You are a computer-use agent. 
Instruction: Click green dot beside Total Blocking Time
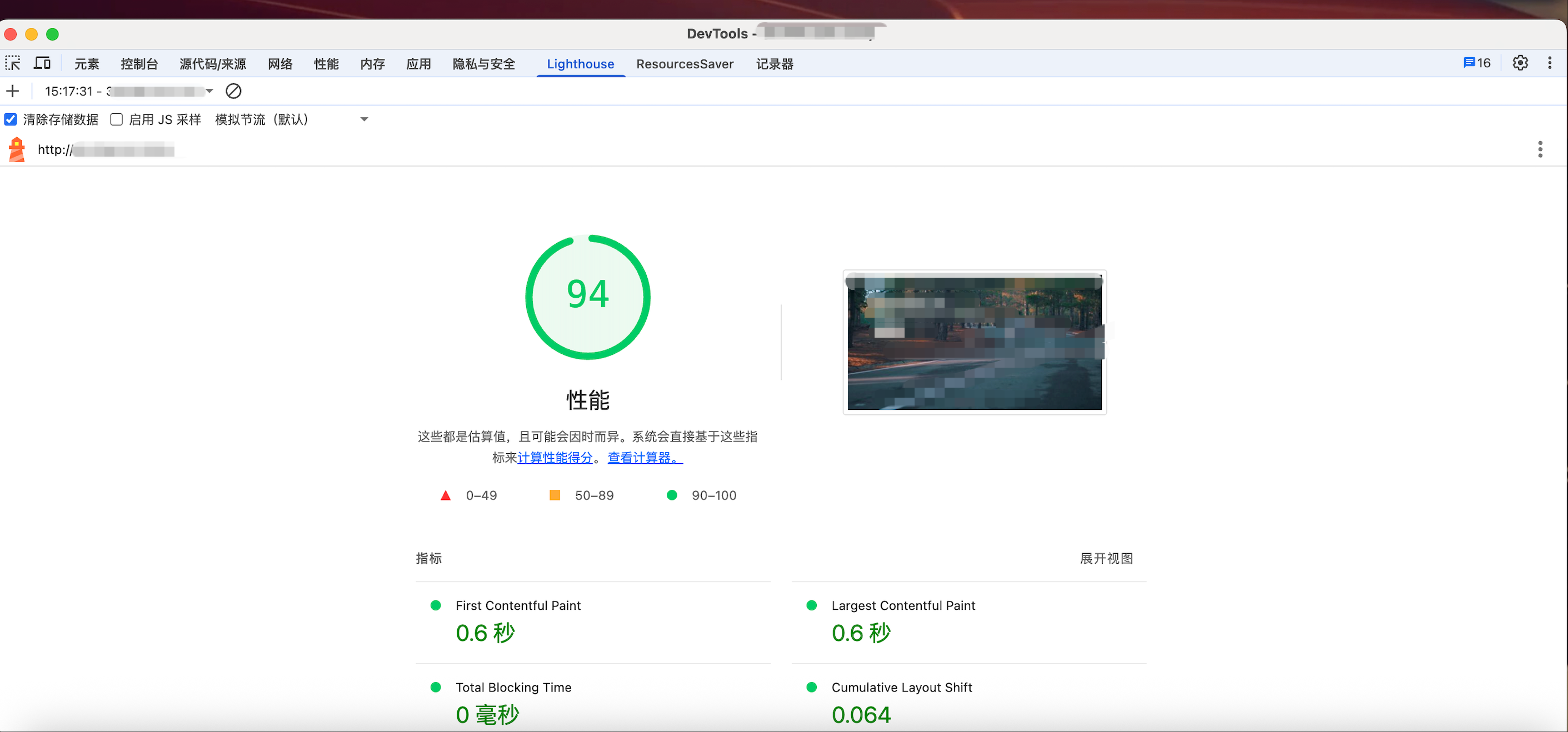tap(436, 687)
